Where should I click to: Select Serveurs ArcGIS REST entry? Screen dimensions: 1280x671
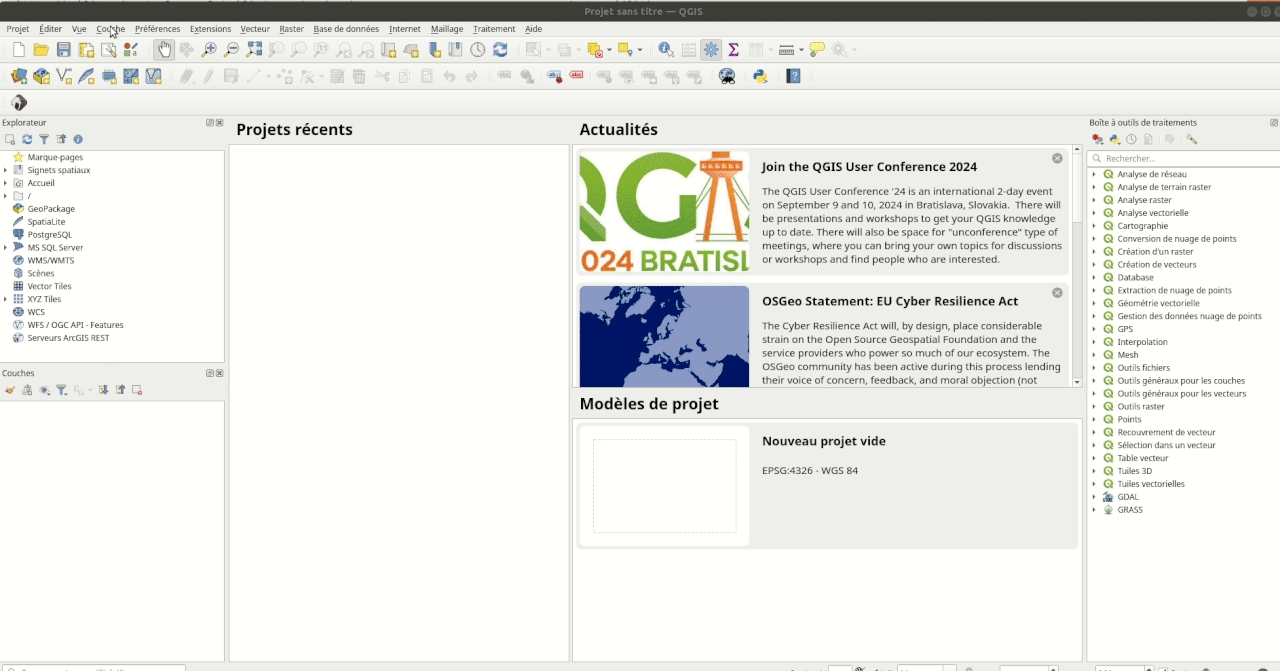(x=68, y=338)
